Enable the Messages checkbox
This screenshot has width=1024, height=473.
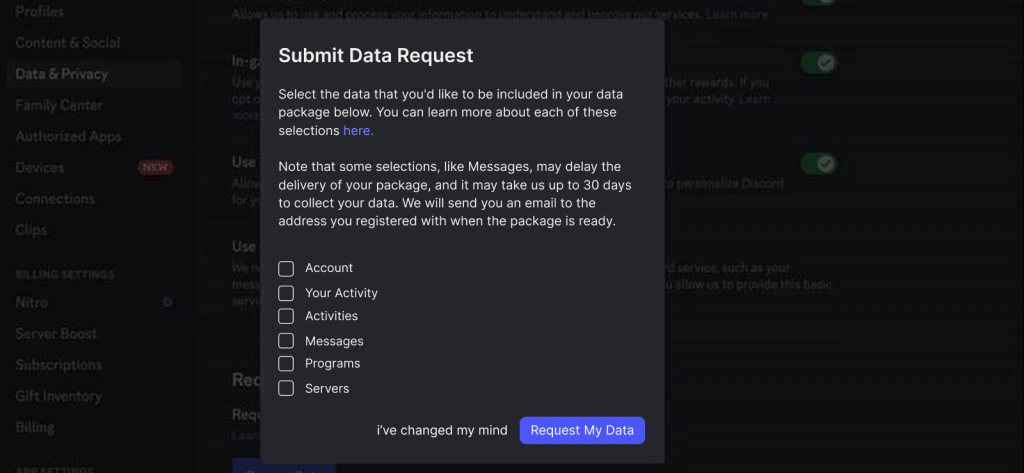[286, 340]
